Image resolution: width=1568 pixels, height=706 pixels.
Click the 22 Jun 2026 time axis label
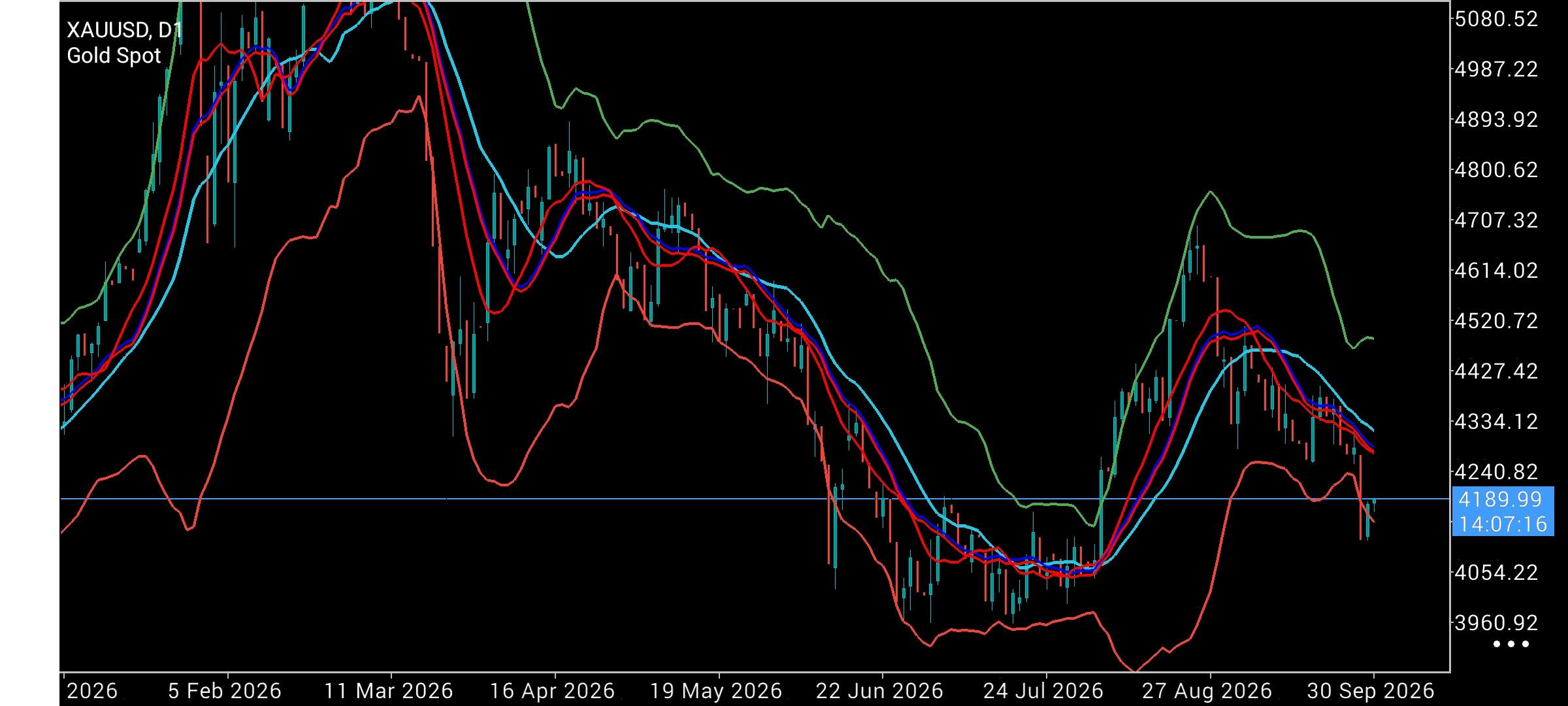(879, 691)
